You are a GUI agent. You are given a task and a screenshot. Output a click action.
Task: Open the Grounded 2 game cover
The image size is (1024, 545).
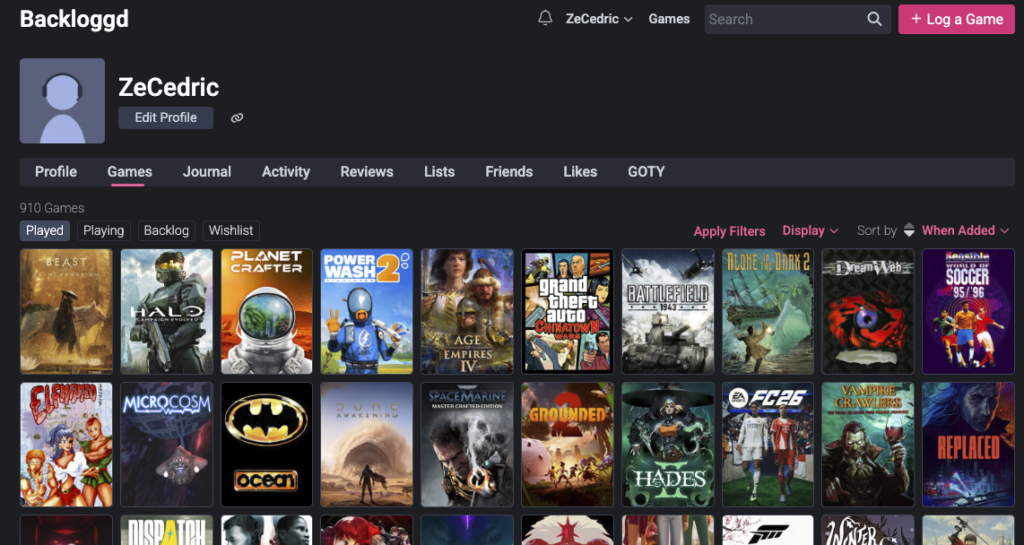point(568,444)
